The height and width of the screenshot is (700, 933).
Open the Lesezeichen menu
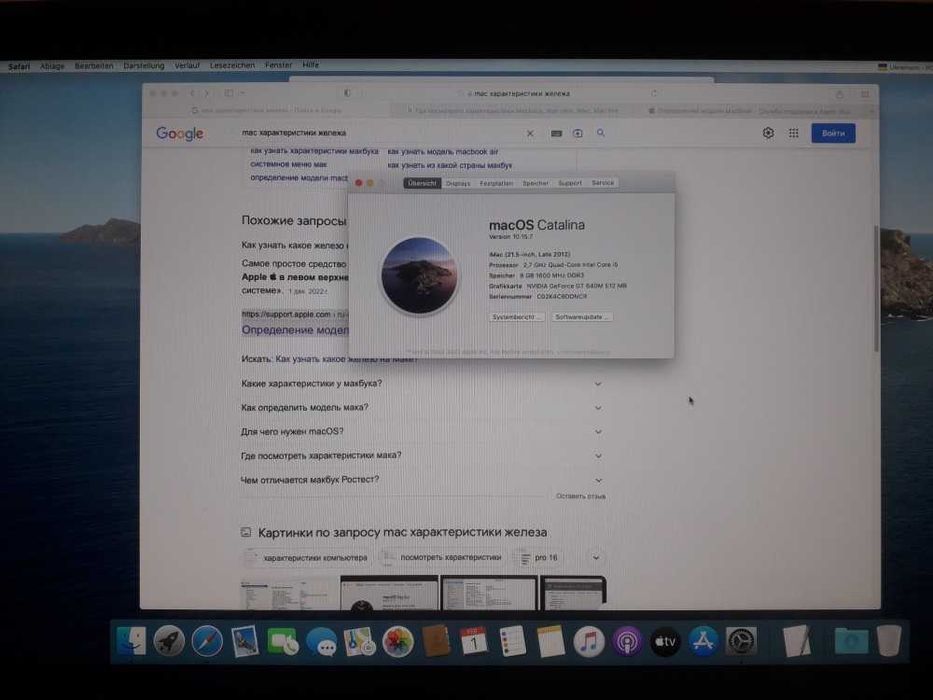click(x=232, y=65)
